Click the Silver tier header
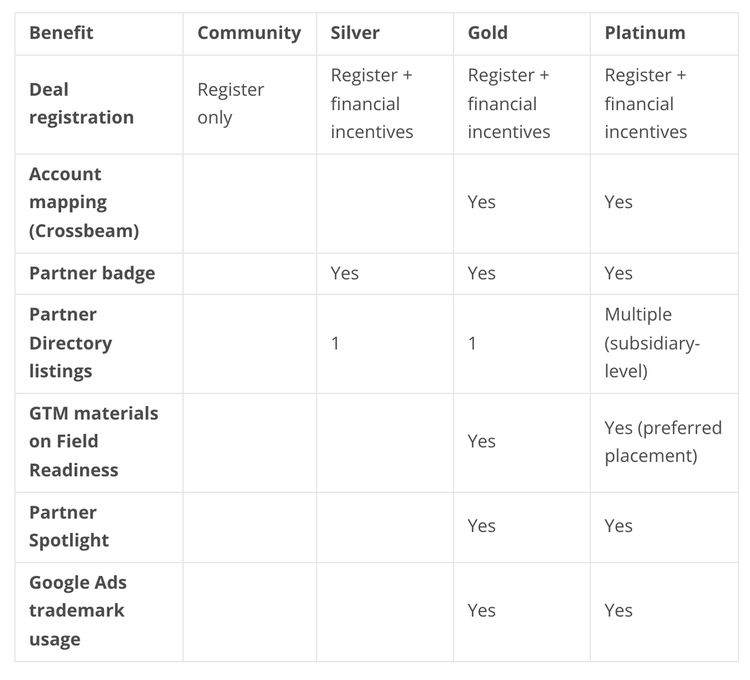The image size is (750, 680). coord(355,33)
